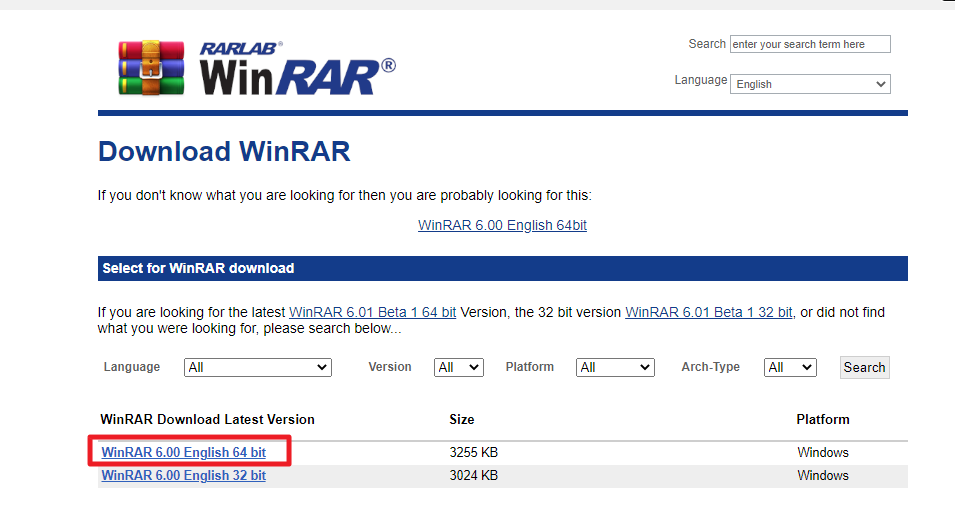Expand the Version filter dropdown
This screenshot has height=521, width=955.
tap(459, 367)
